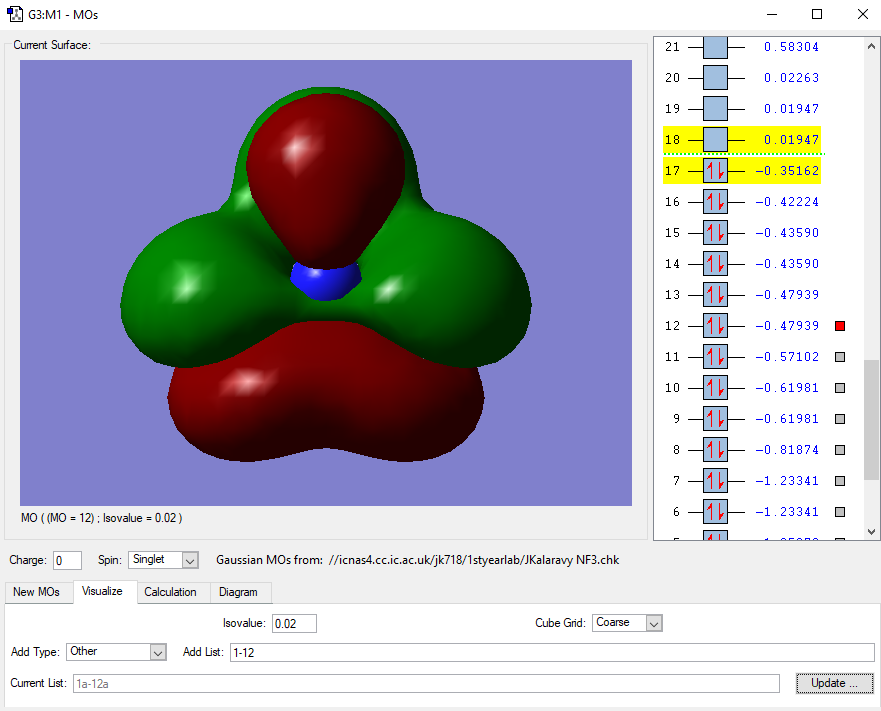Toggle the red surface marker for orbital 12
Image resolution: width=881 pixels, height=711 pixels.
[840, 326]
